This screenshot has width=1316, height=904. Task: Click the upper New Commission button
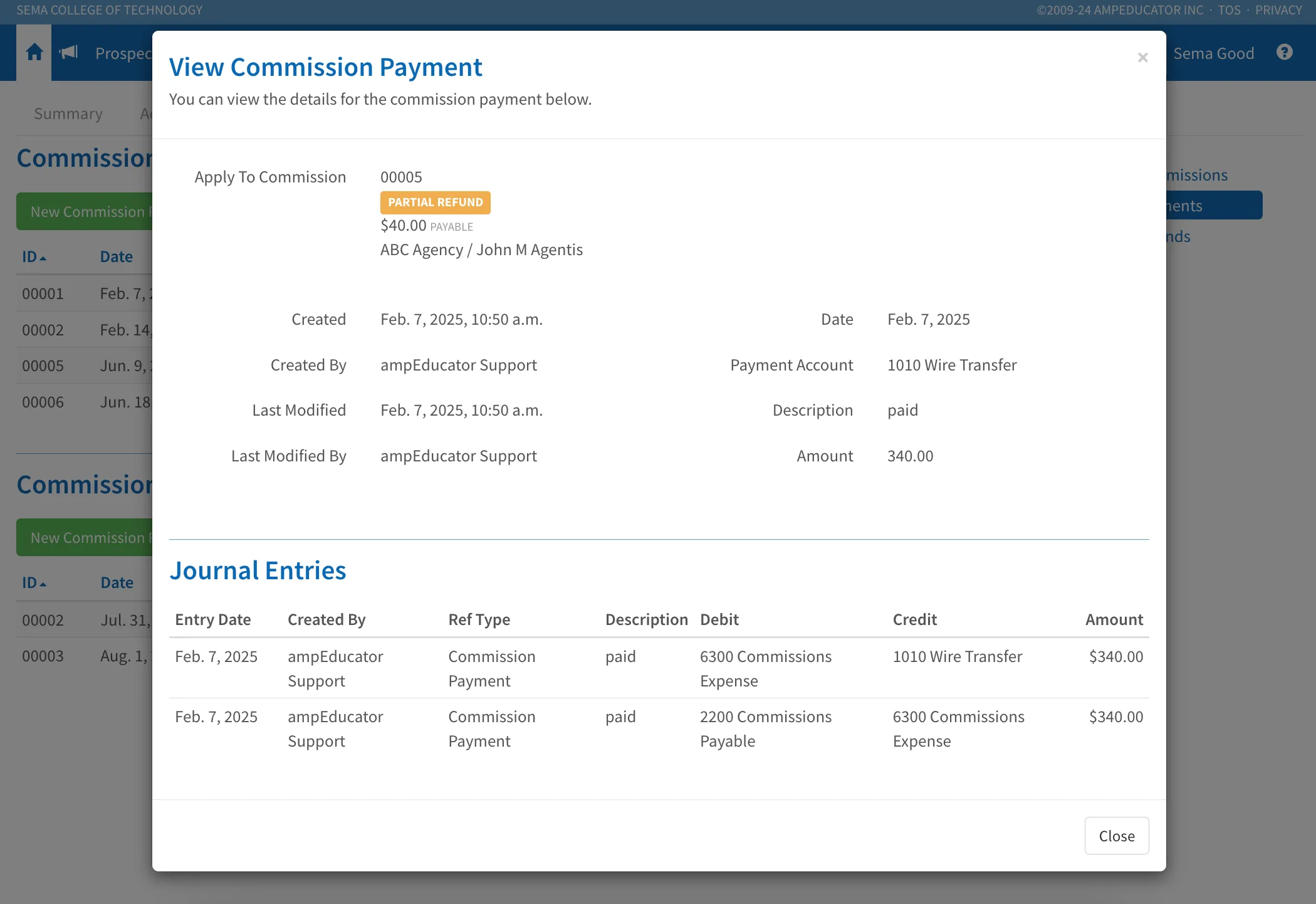pyautogui.click(x=85, y=212)
